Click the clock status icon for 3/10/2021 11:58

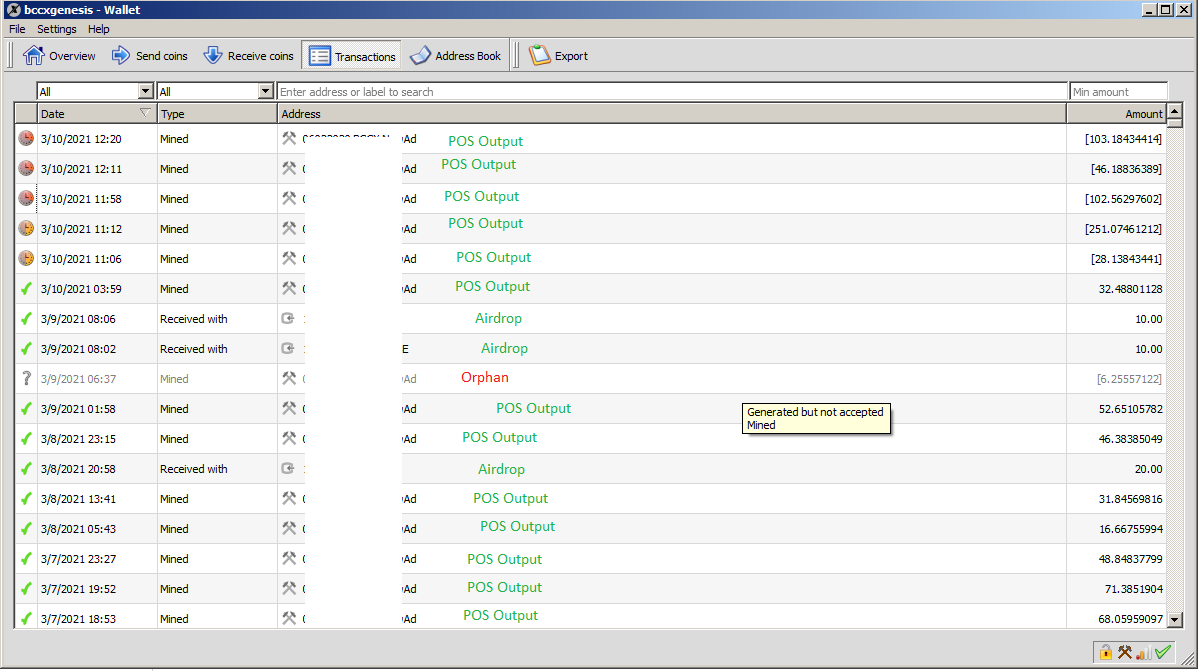(x=26, y=198)
